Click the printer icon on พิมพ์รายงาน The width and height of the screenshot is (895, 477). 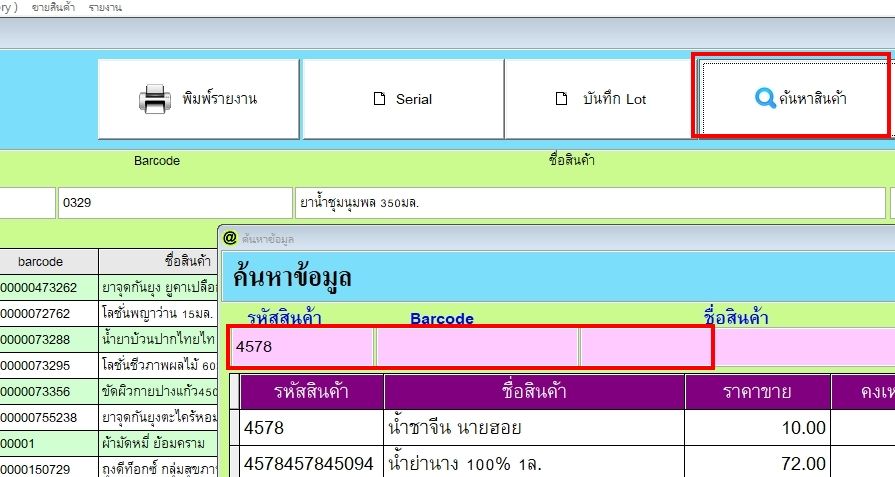point(155,99)
